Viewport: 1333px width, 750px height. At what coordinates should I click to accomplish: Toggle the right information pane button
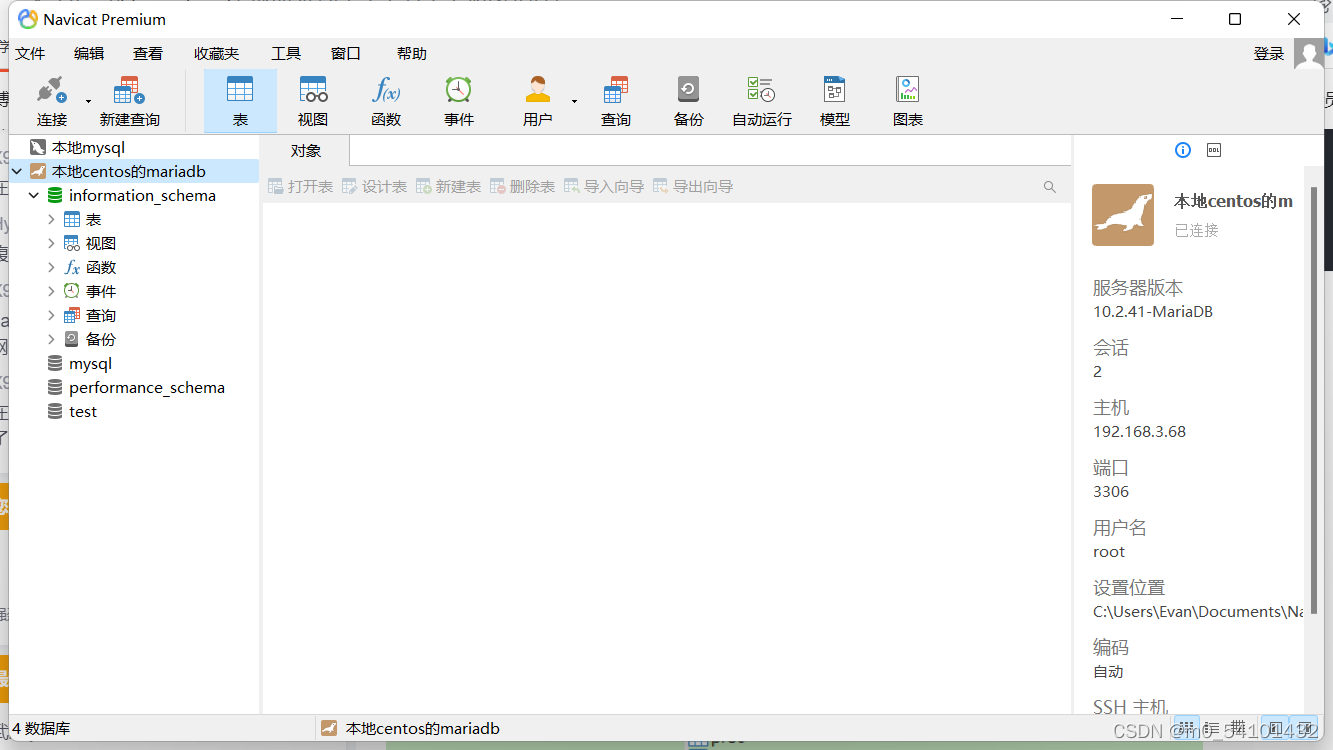point(1305,727)
